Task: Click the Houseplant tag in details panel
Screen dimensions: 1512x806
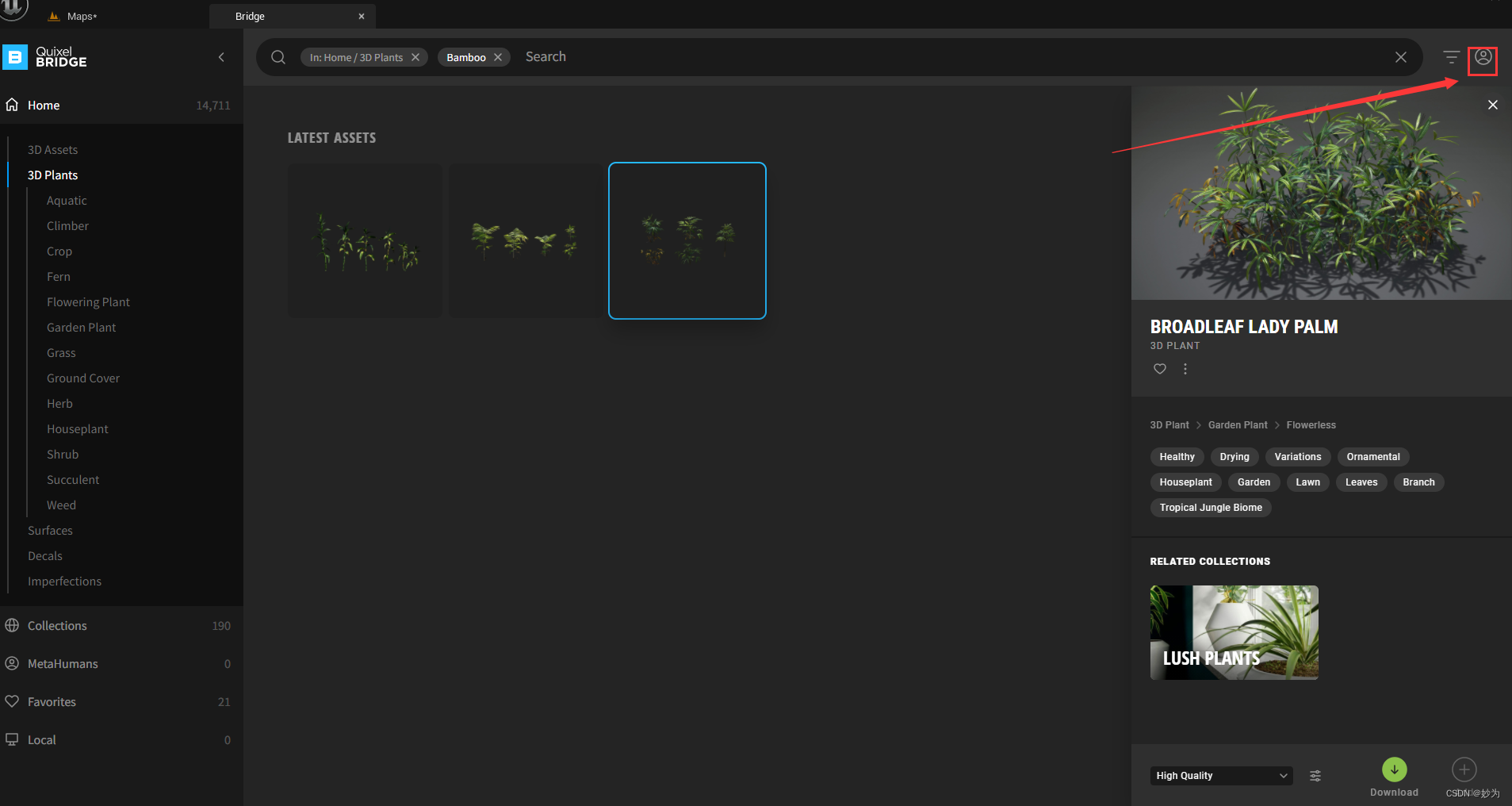Action: [1185, 482]
